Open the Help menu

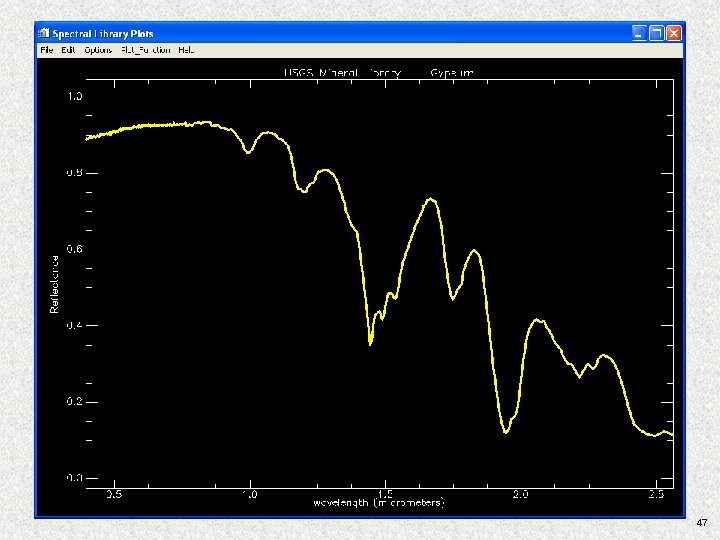[186, 50]
